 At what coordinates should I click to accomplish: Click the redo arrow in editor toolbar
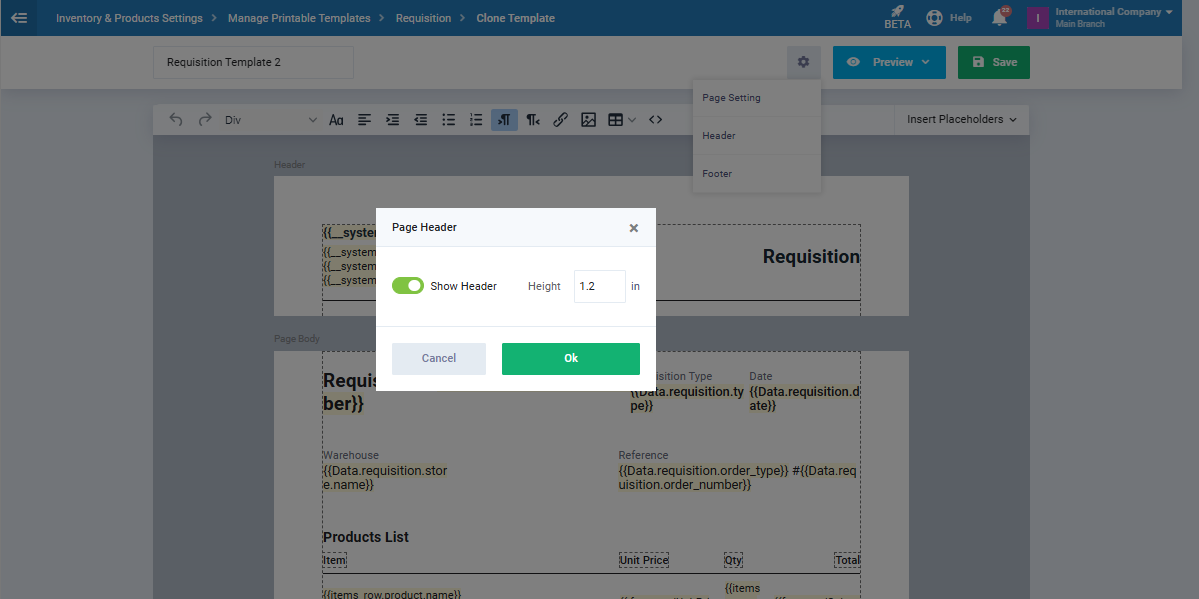pyautogui.click(x=205, y=120)
